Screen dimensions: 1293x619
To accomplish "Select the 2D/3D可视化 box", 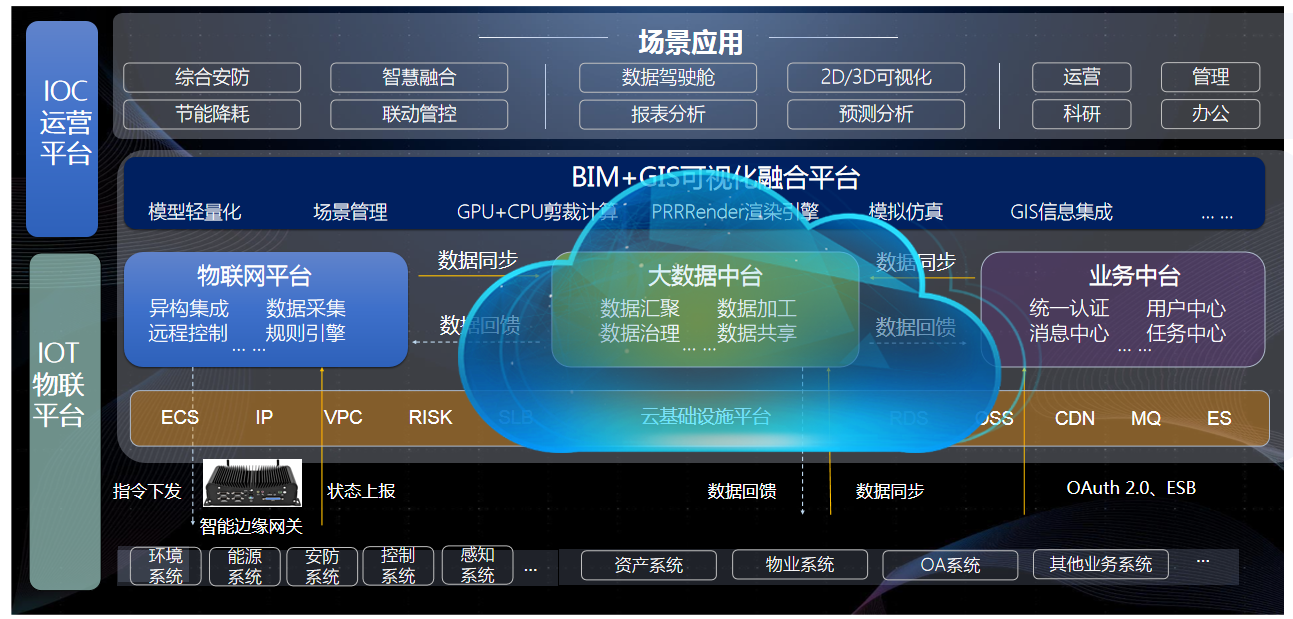I will (x=876, y=77).
